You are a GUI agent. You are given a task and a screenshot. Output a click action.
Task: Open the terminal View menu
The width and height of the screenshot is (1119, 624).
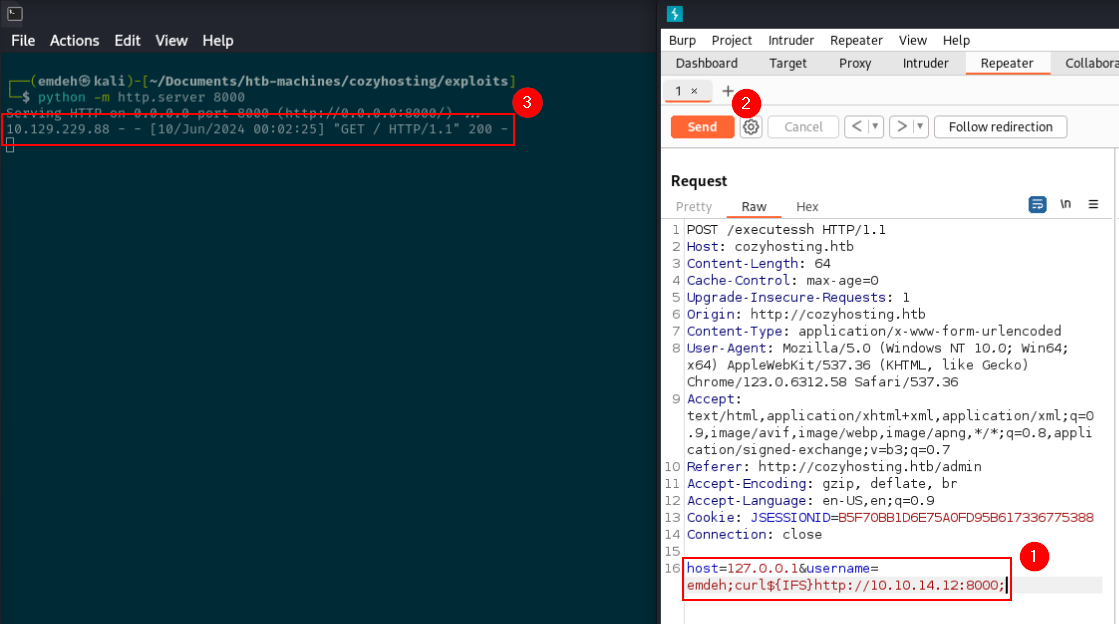coord(171,41)
